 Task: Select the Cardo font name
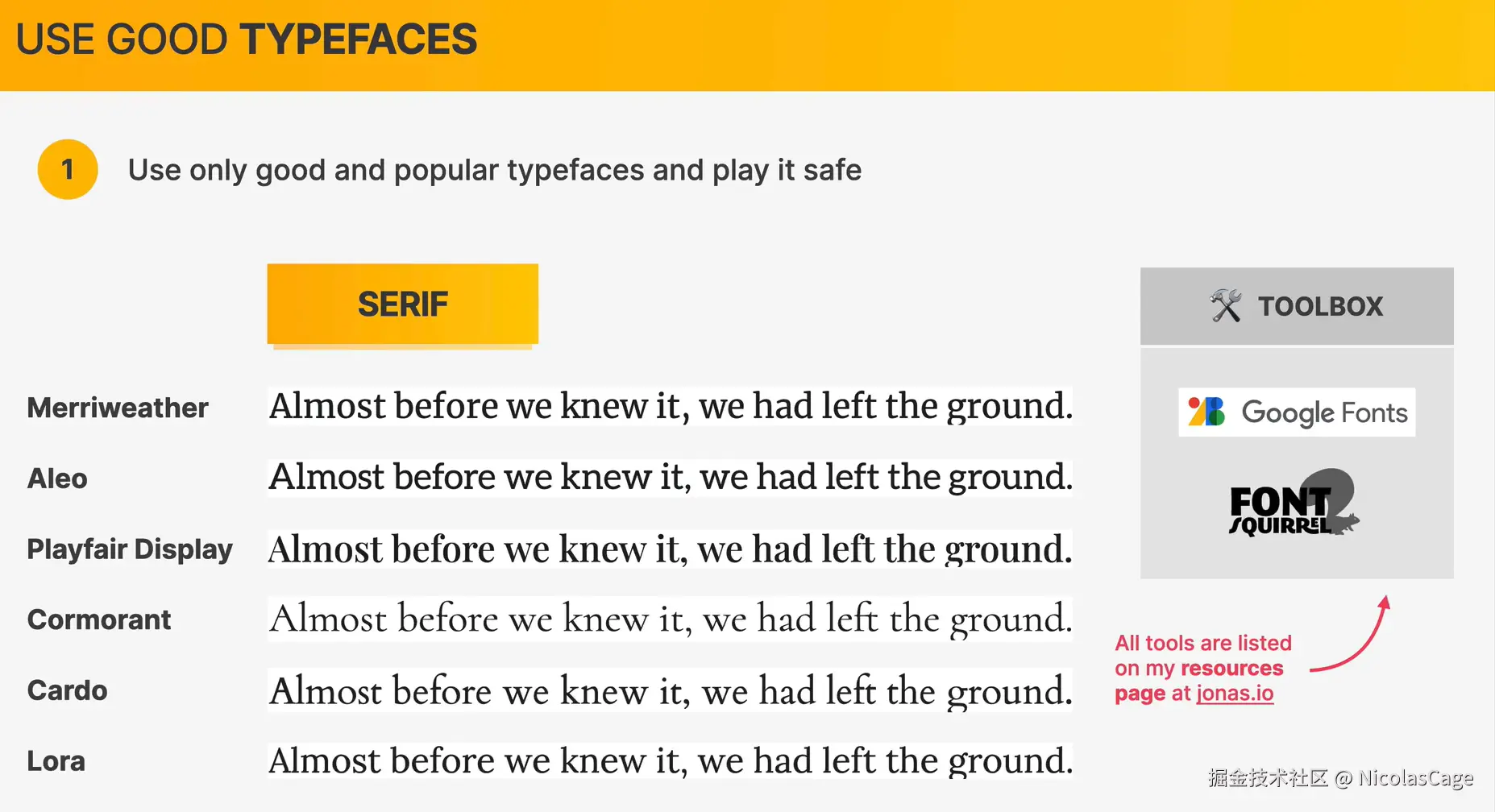point(68,690)
